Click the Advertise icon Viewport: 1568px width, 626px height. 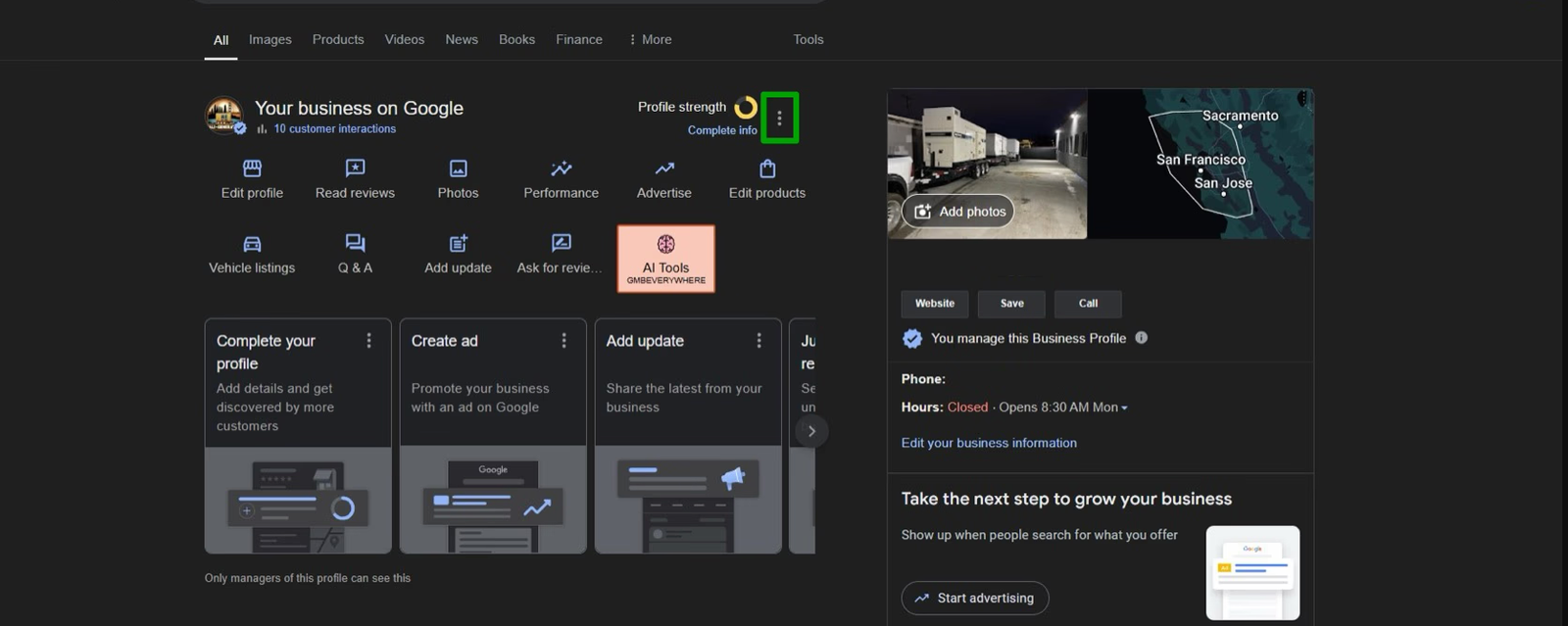tap(663, 169)
